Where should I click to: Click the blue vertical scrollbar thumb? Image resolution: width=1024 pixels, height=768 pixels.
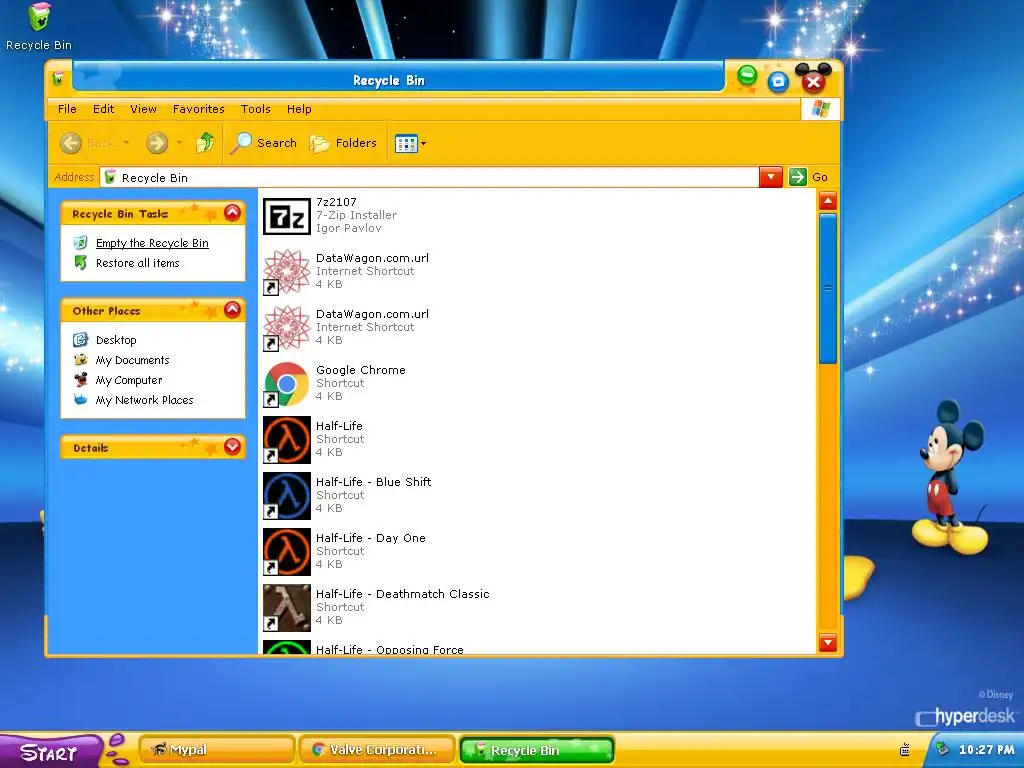pos(827,288)
